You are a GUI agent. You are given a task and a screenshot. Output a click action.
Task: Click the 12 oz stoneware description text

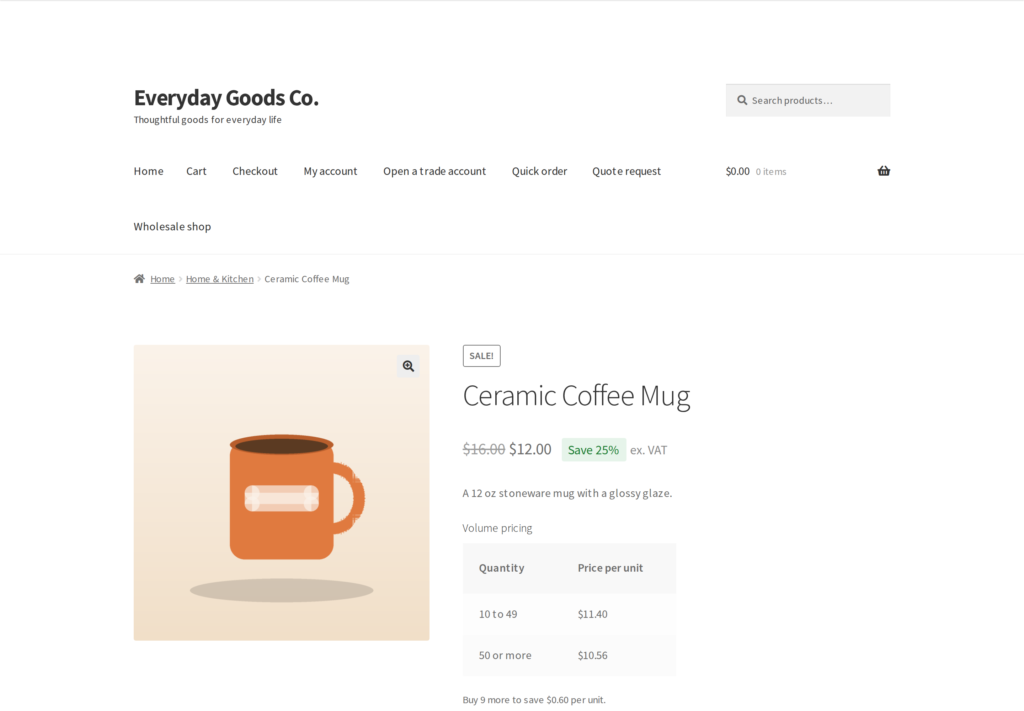point(567,494)
